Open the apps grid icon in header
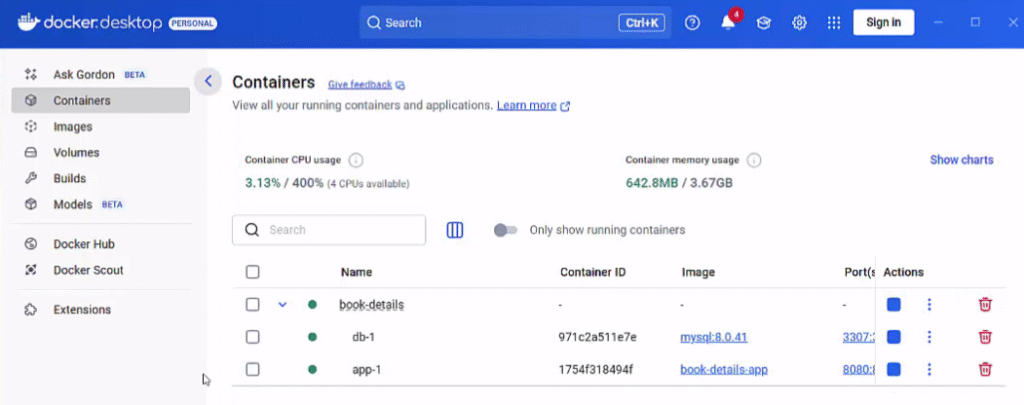Screen dimensions: 1024x405 833,23
